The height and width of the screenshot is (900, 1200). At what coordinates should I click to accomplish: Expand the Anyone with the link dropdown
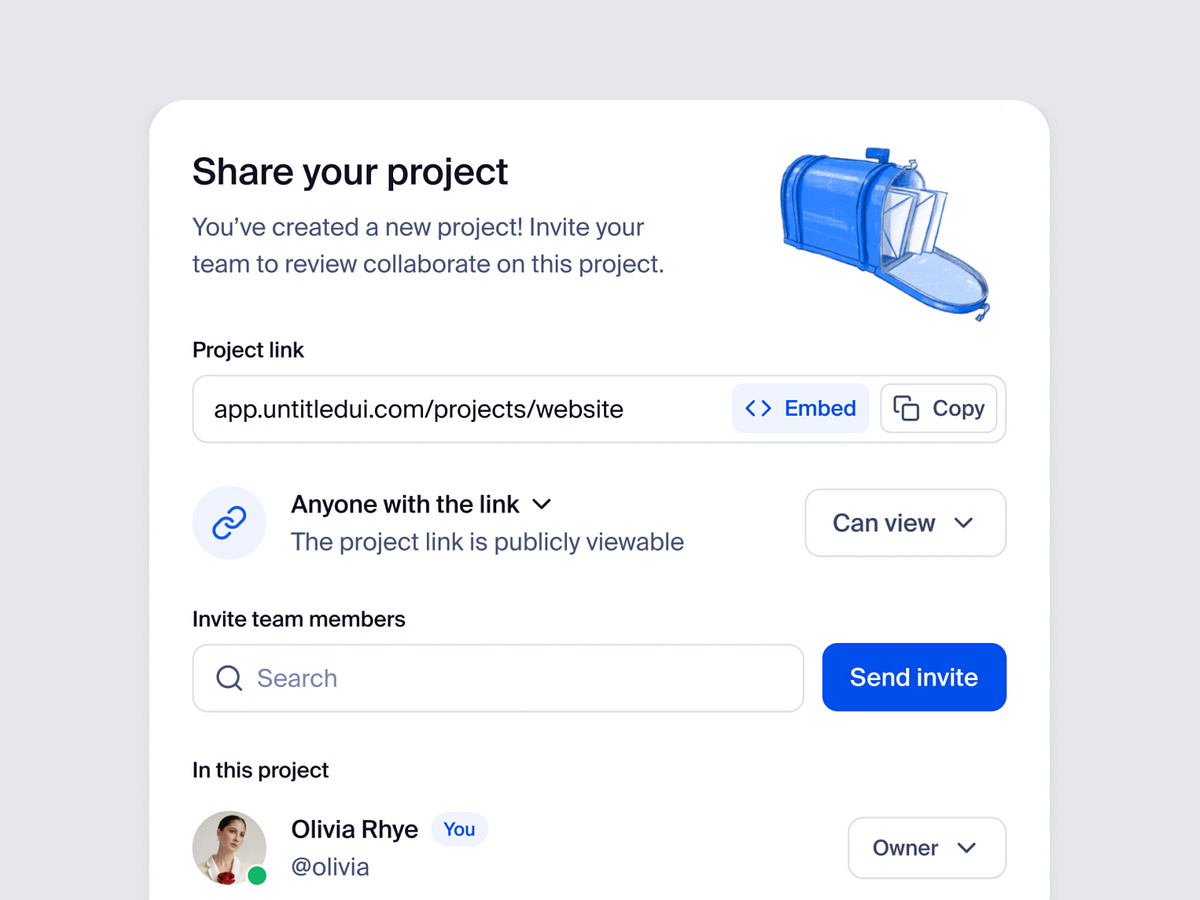point(541,504)
